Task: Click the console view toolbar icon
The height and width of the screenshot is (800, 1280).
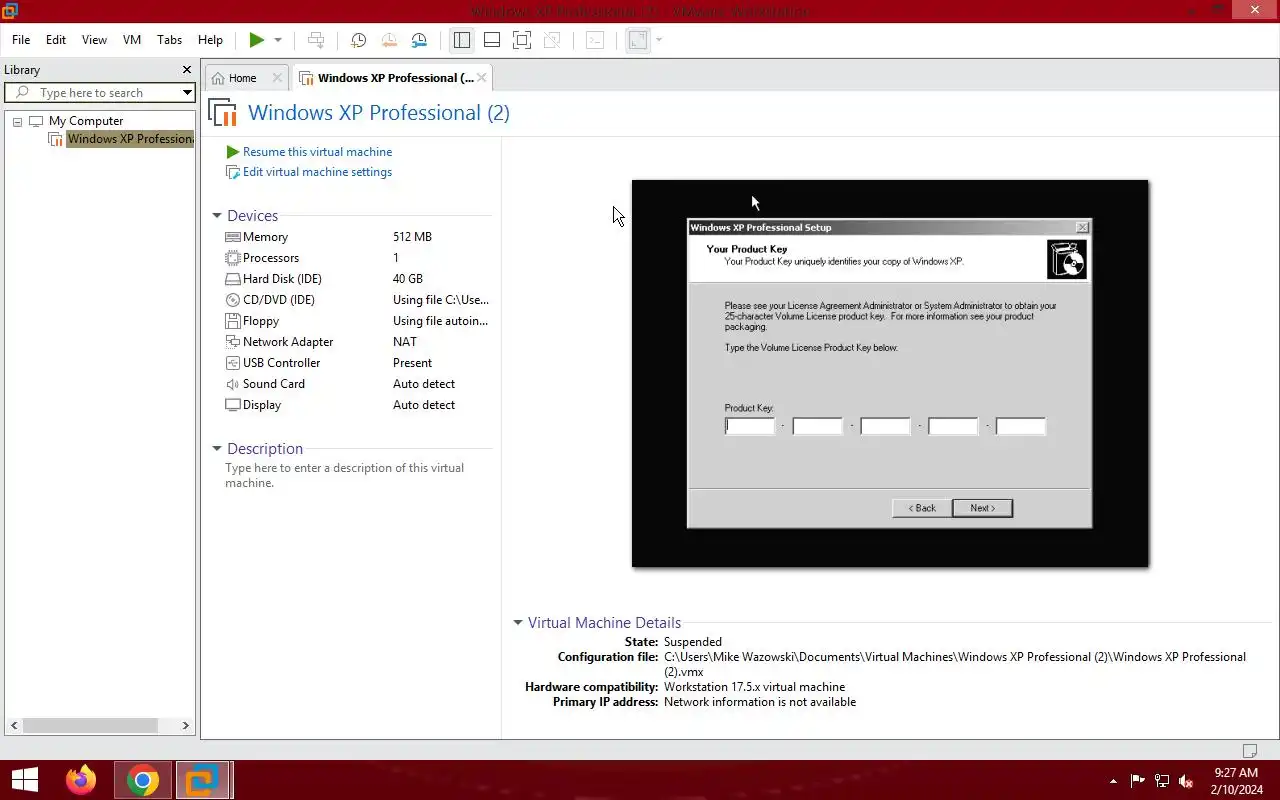Action: click(x=595, y=40)
